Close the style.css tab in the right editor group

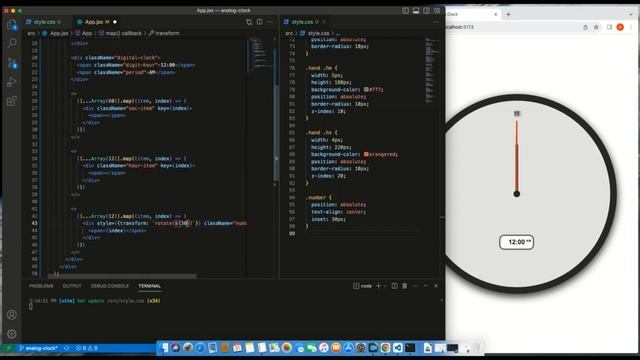click(324, 22)
